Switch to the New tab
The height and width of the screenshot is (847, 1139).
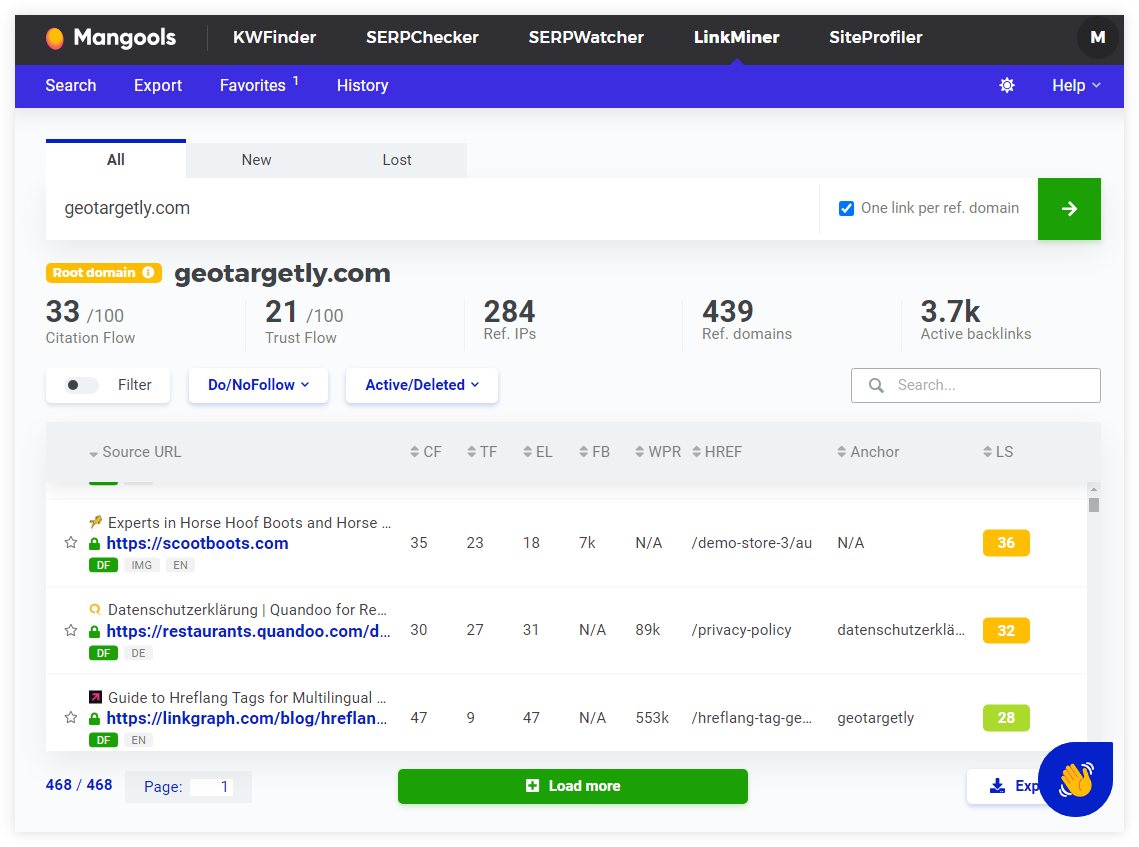256,159
